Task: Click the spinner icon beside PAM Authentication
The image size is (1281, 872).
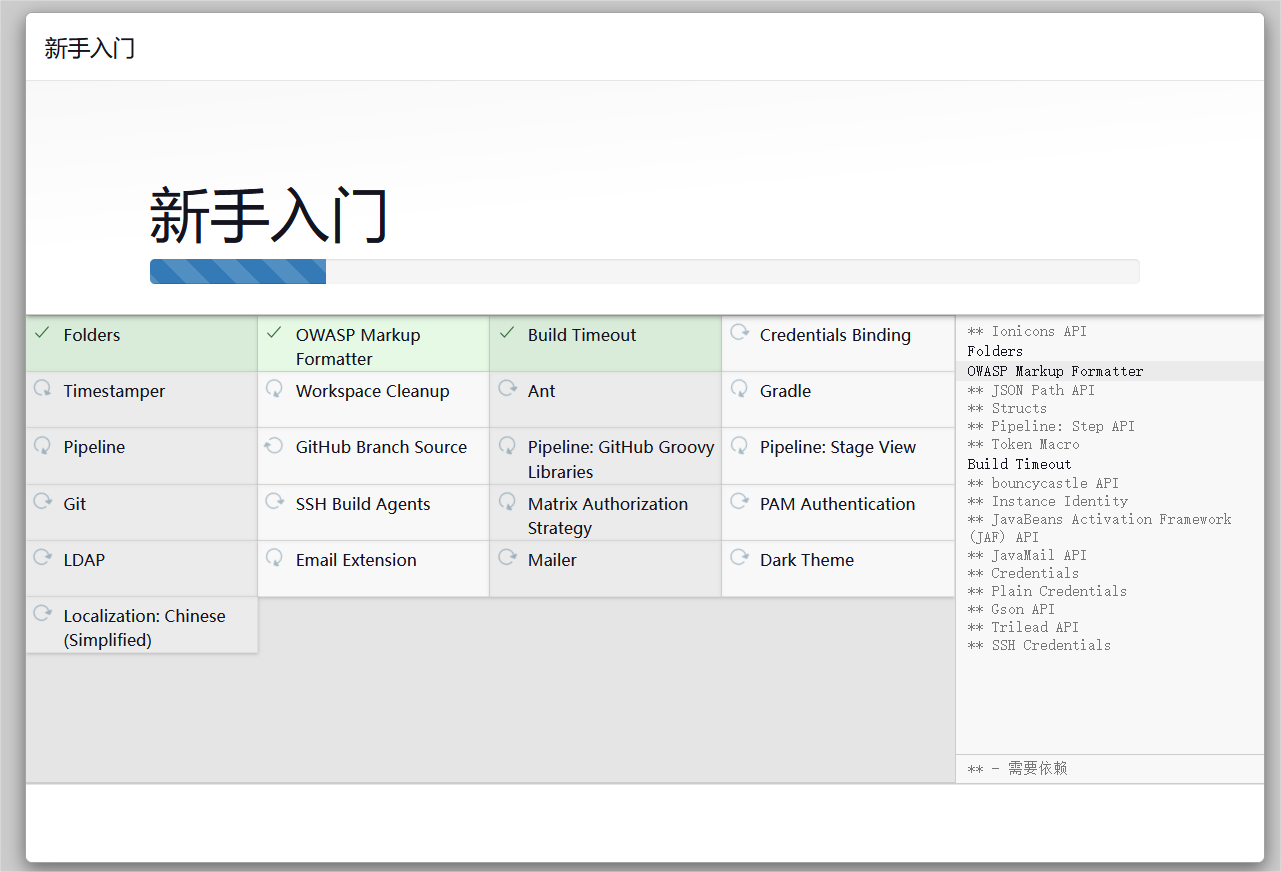Action: point(739,501)
